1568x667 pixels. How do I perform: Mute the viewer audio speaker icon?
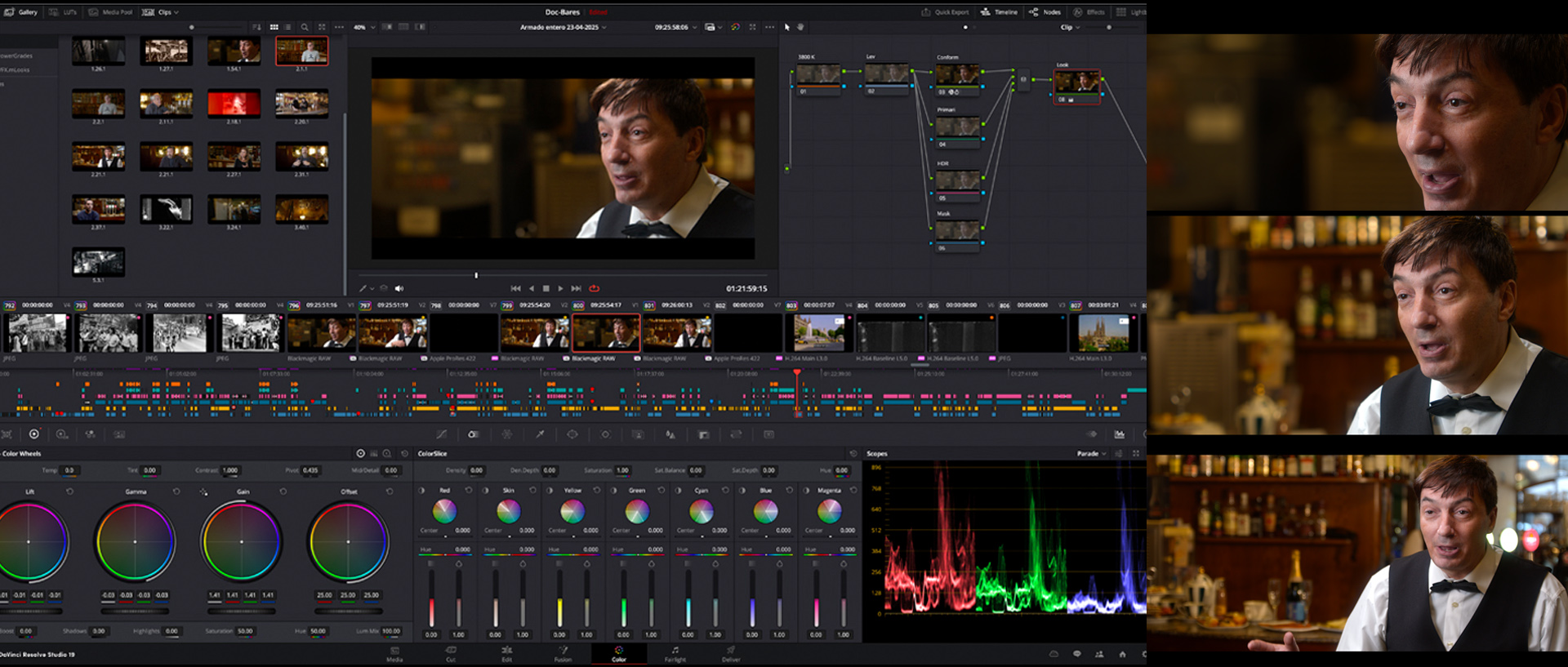[399, 288]
